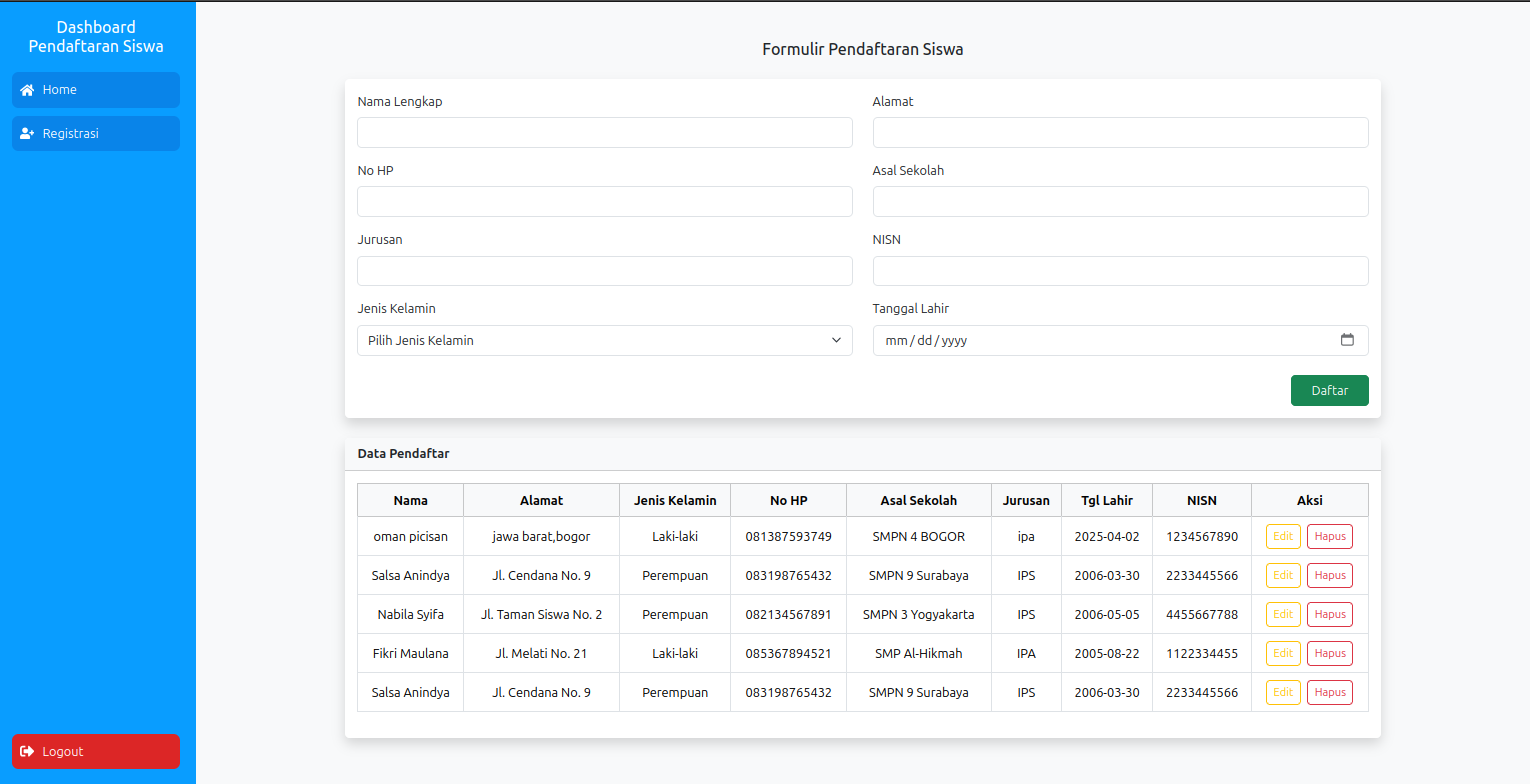Click the Registrasi user-plus icon
Screen dimensions: 1530x784
coord(27,134)
